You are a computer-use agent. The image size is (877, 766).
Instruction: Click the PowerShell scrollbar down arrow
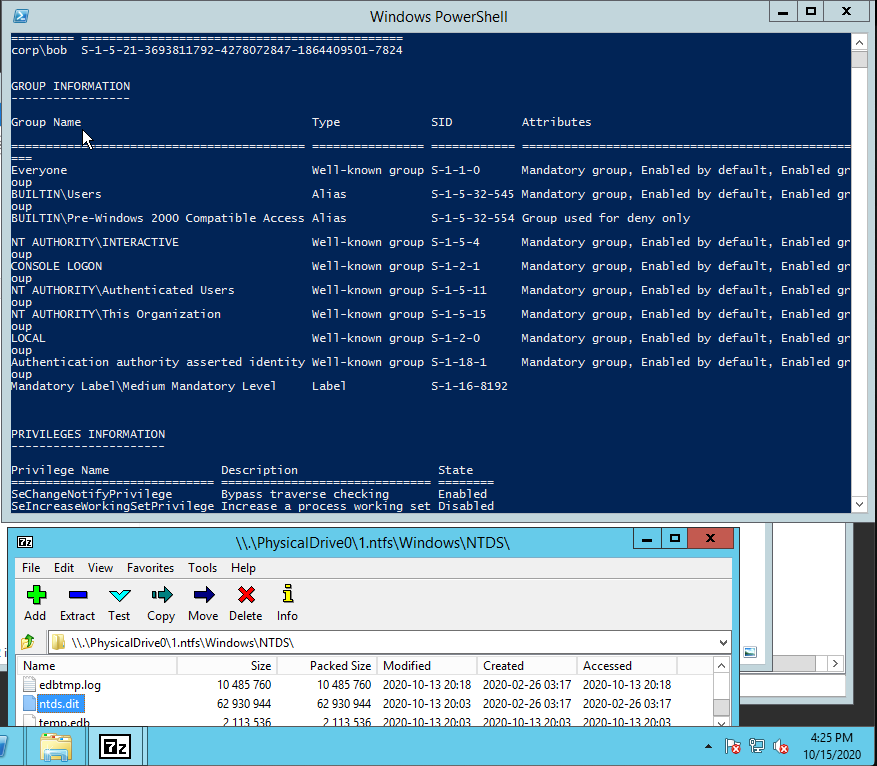[x=859, y=504]
